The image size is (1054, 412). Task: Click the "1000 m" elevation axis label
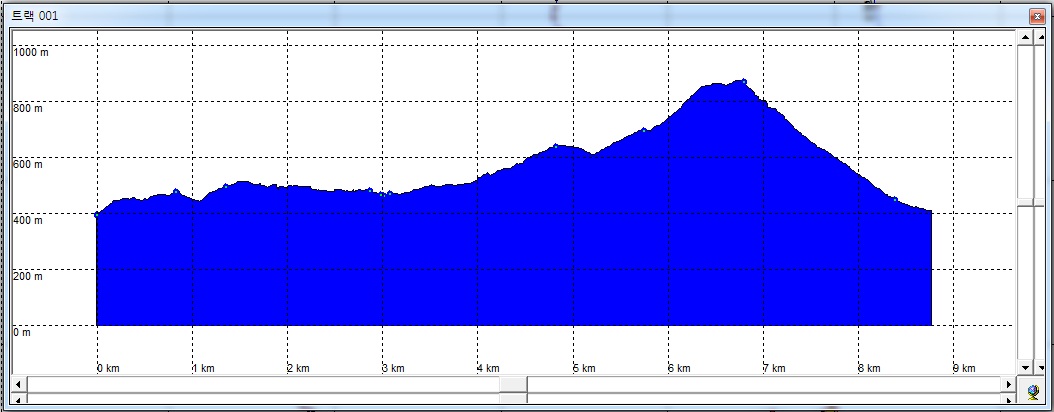pyautogui.click(x=31, y=52)
